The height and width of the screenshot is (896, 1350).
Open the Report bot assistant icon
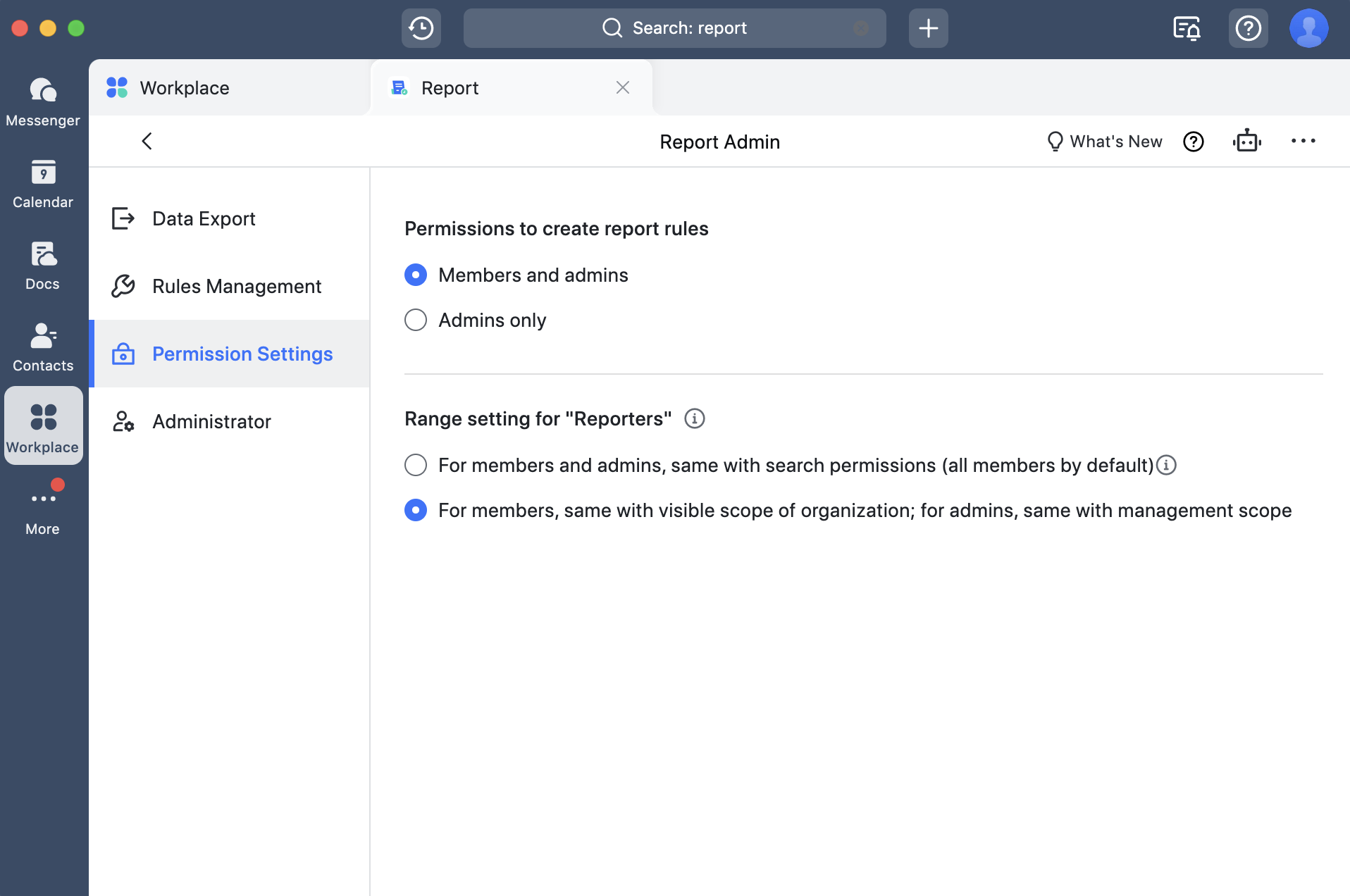click(1247, 141)
